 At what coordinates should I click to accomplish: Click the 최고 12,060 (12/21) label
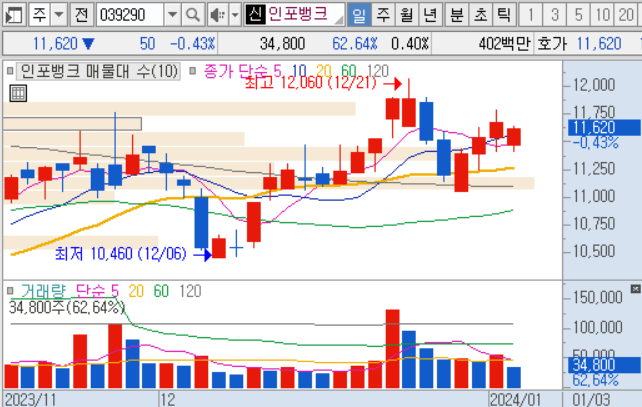(310, 83)
